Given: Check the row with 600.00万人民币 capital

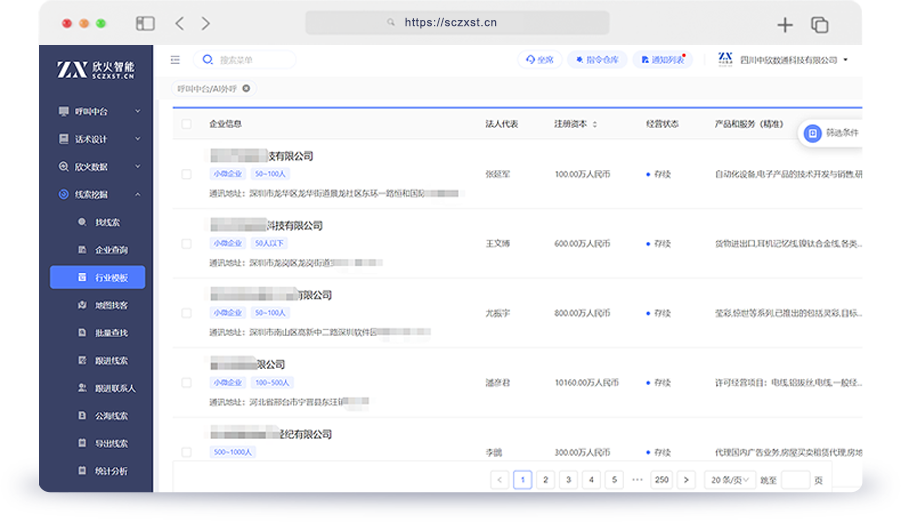Looking at the screenshot, I should tap(186, 244).
